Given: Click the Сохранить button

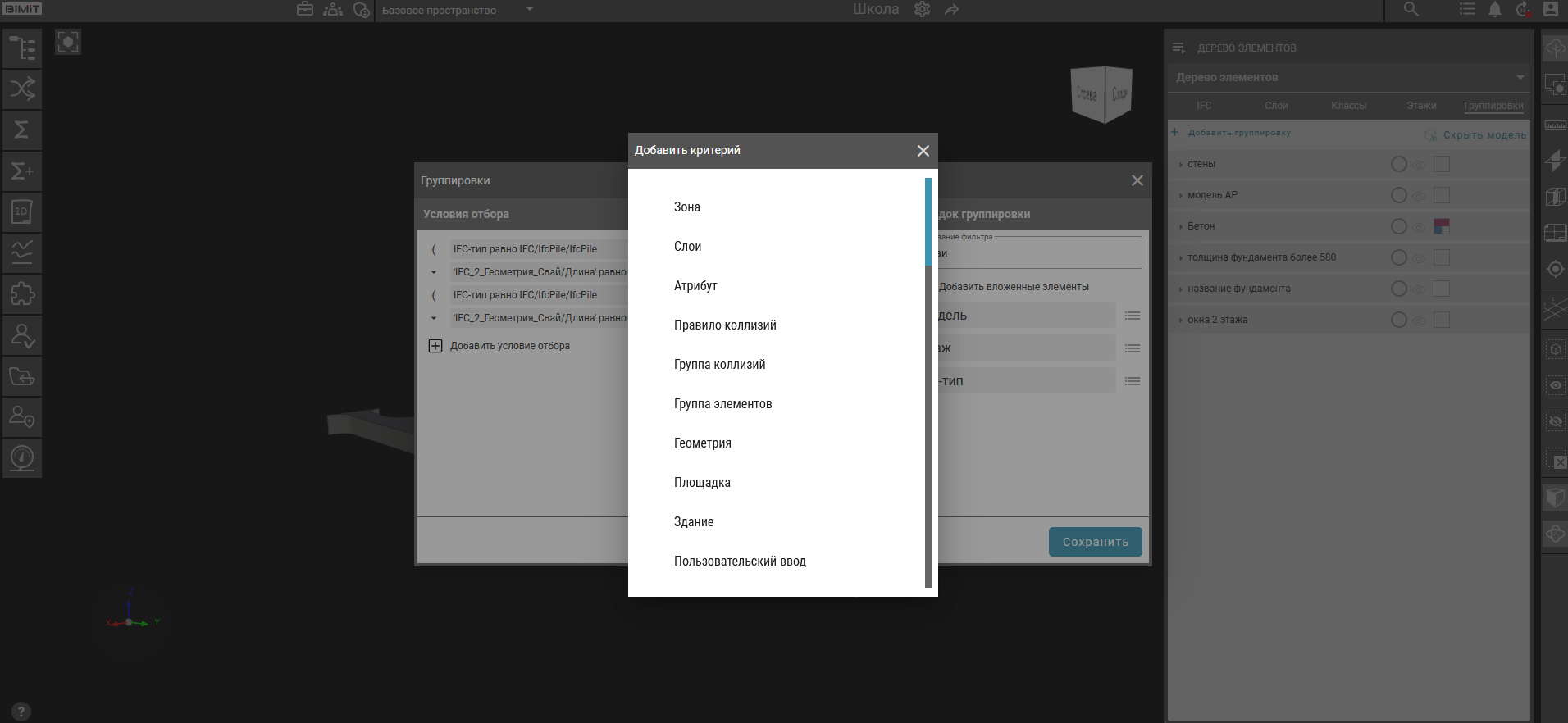Looking at the screenshot, I should (1095, 542).
